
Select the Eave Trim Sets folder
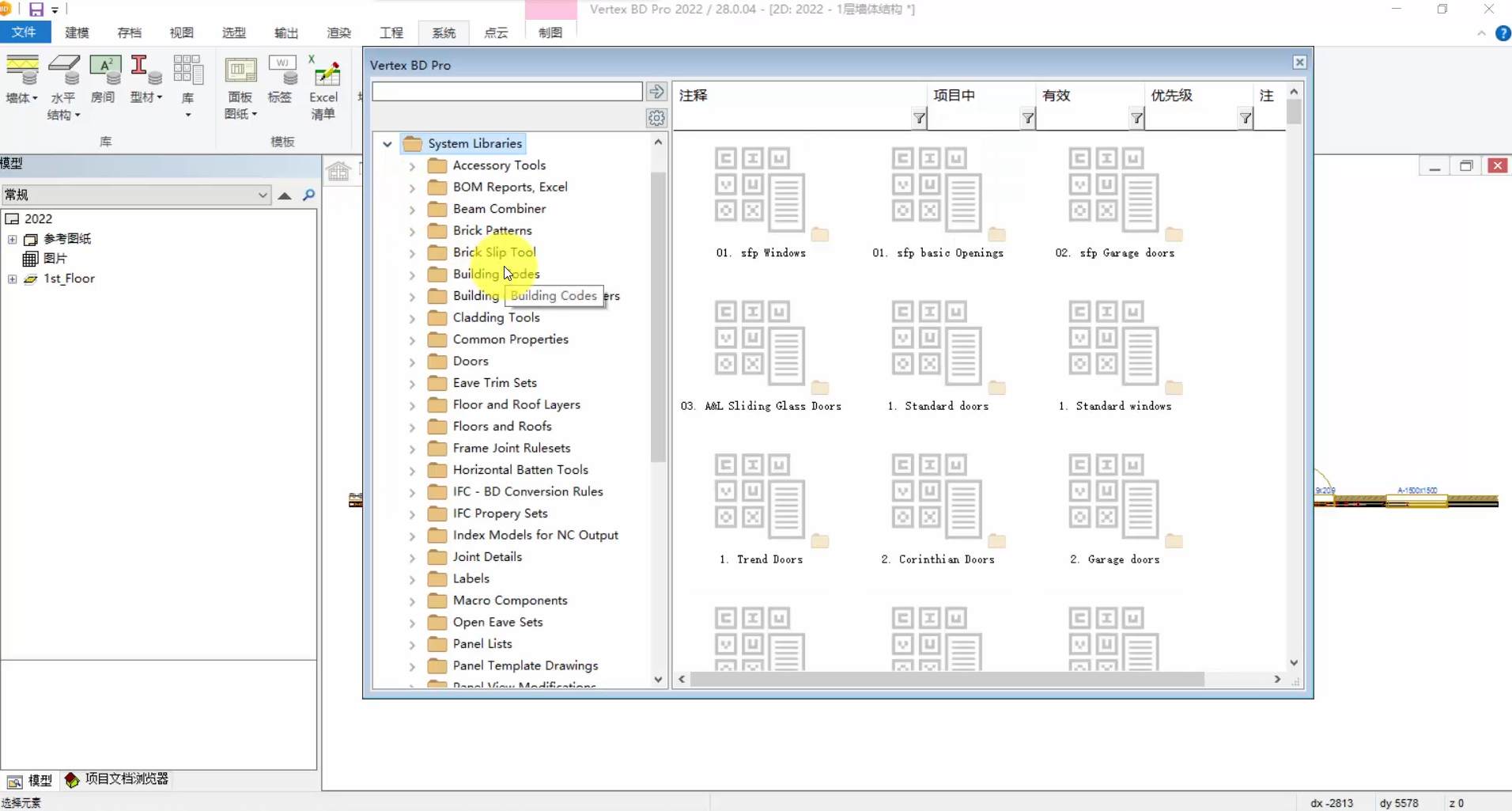click(494, 383)
